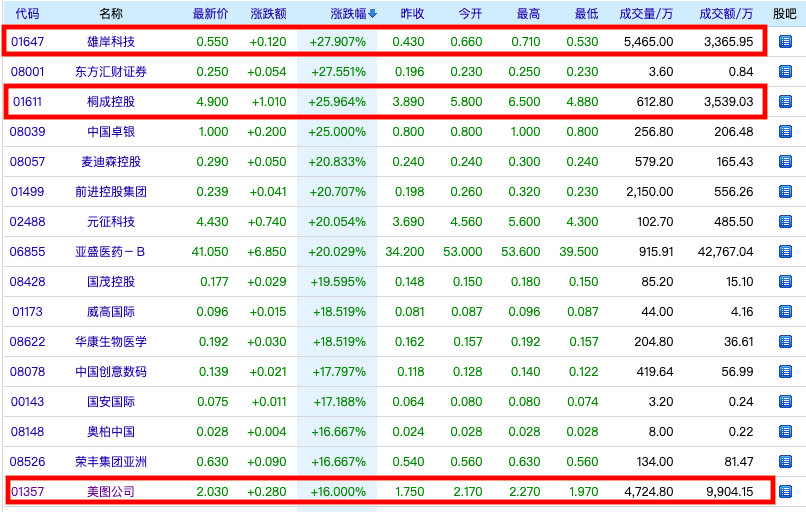
Task: Open stock forum icon for 国安国际
Action: click(x=785, y=401)
